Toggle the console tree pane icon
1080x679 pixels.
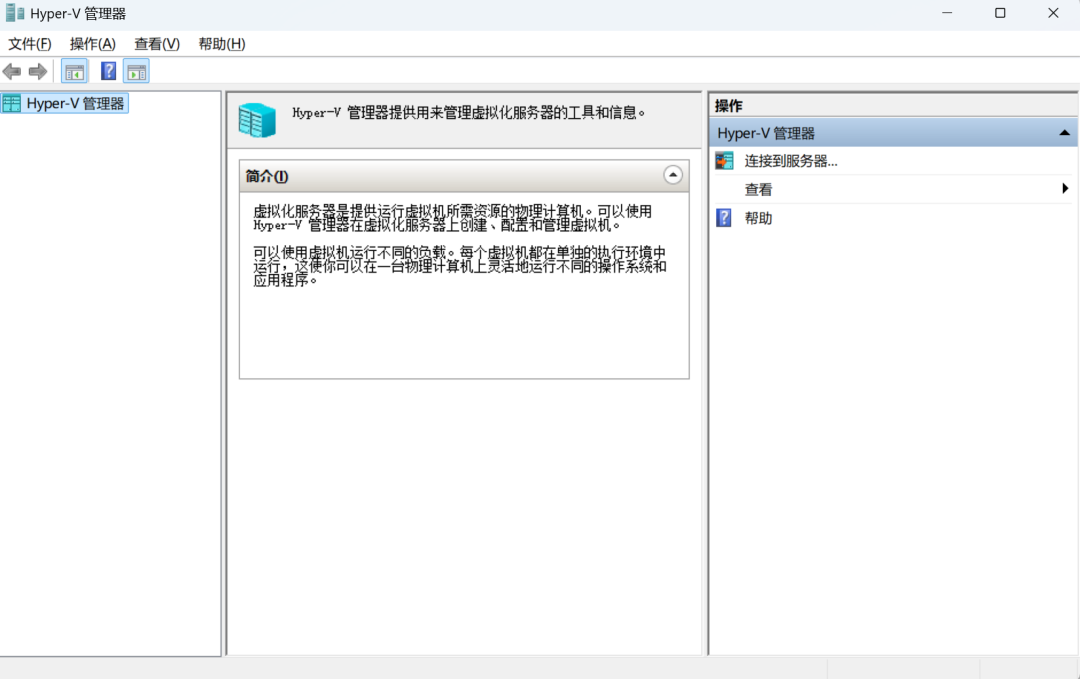pyautogui.click(x=74, y=71)
